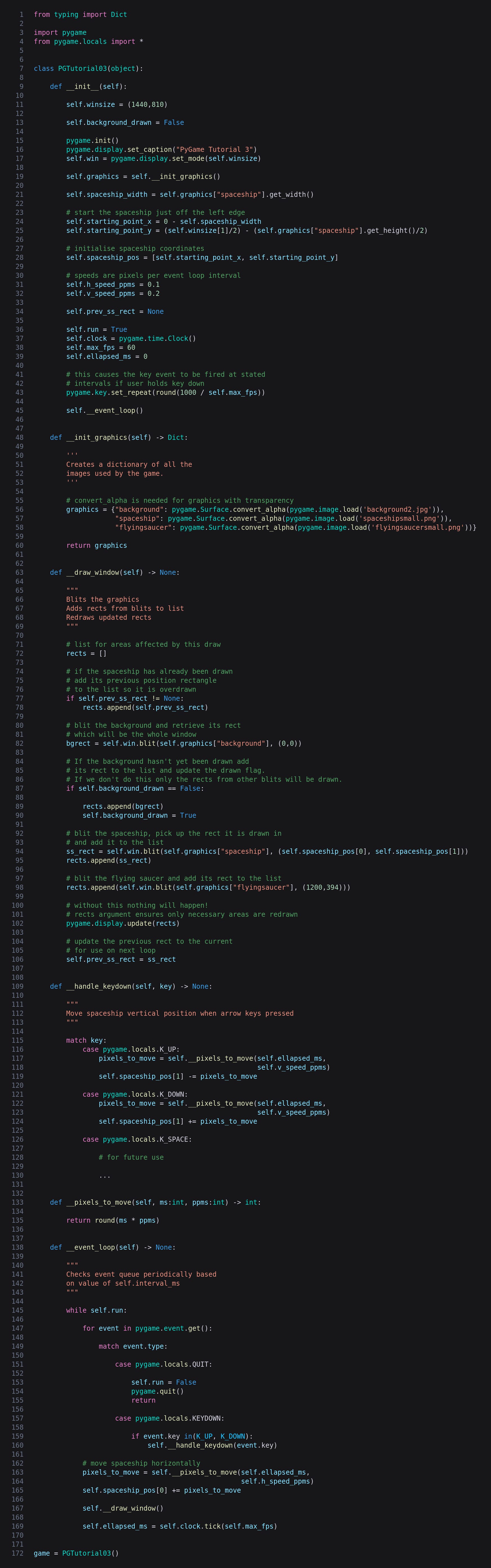Click the 'self.max_fps = 60' line
491x1568 pixels.
[x=101, y=348]
